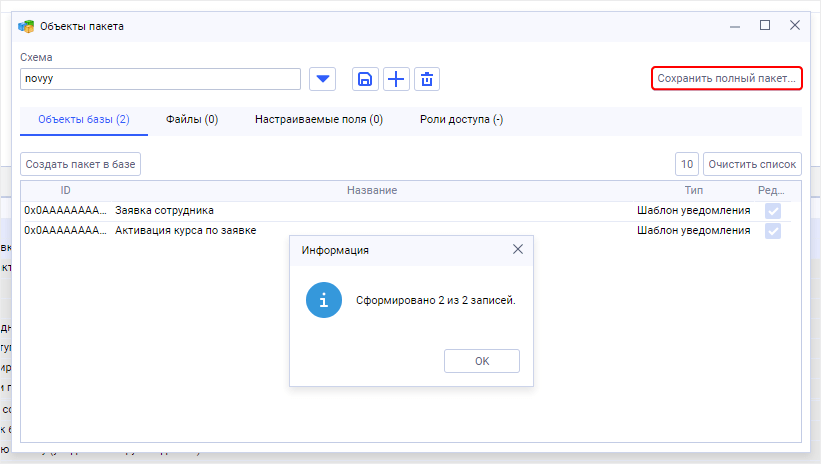Confirm the Информация dialog with OK
This screenshot has height=464, width=821.
[482, 361]
